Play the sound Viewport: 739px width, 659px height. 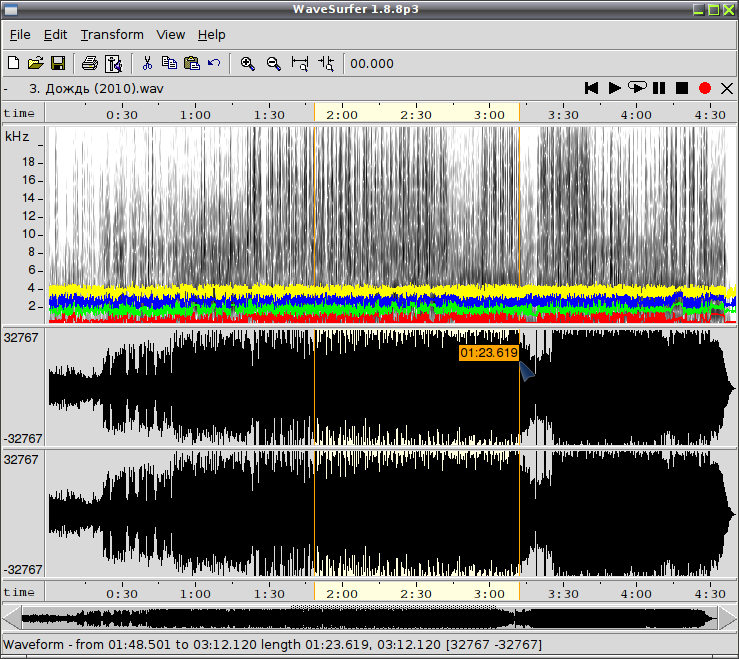pos(614,88)
